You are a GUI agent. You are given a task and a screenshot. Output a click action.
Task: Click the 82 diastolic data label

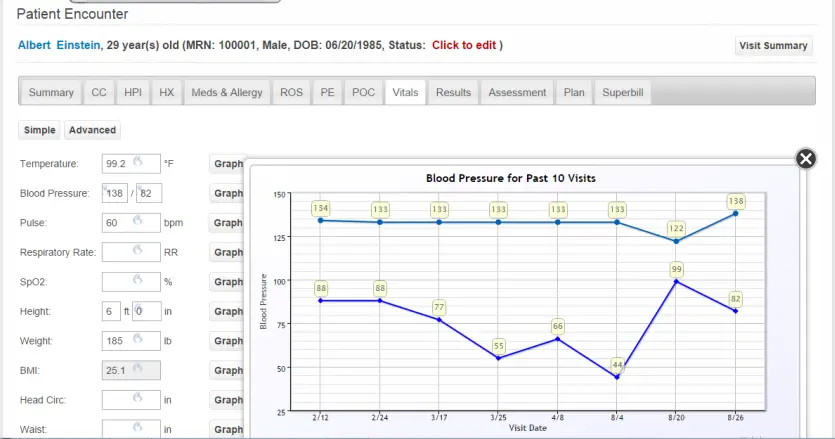735,299
